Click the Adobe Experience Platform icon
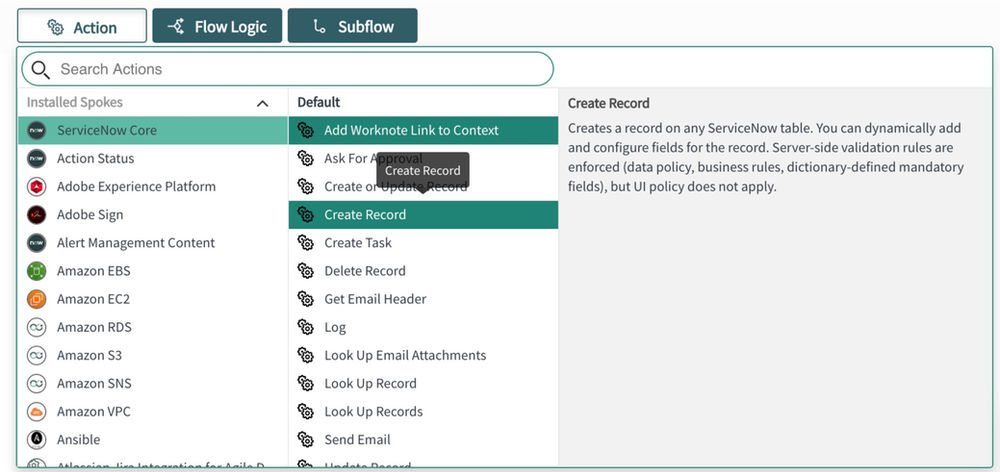 click(x=36, y=186)
